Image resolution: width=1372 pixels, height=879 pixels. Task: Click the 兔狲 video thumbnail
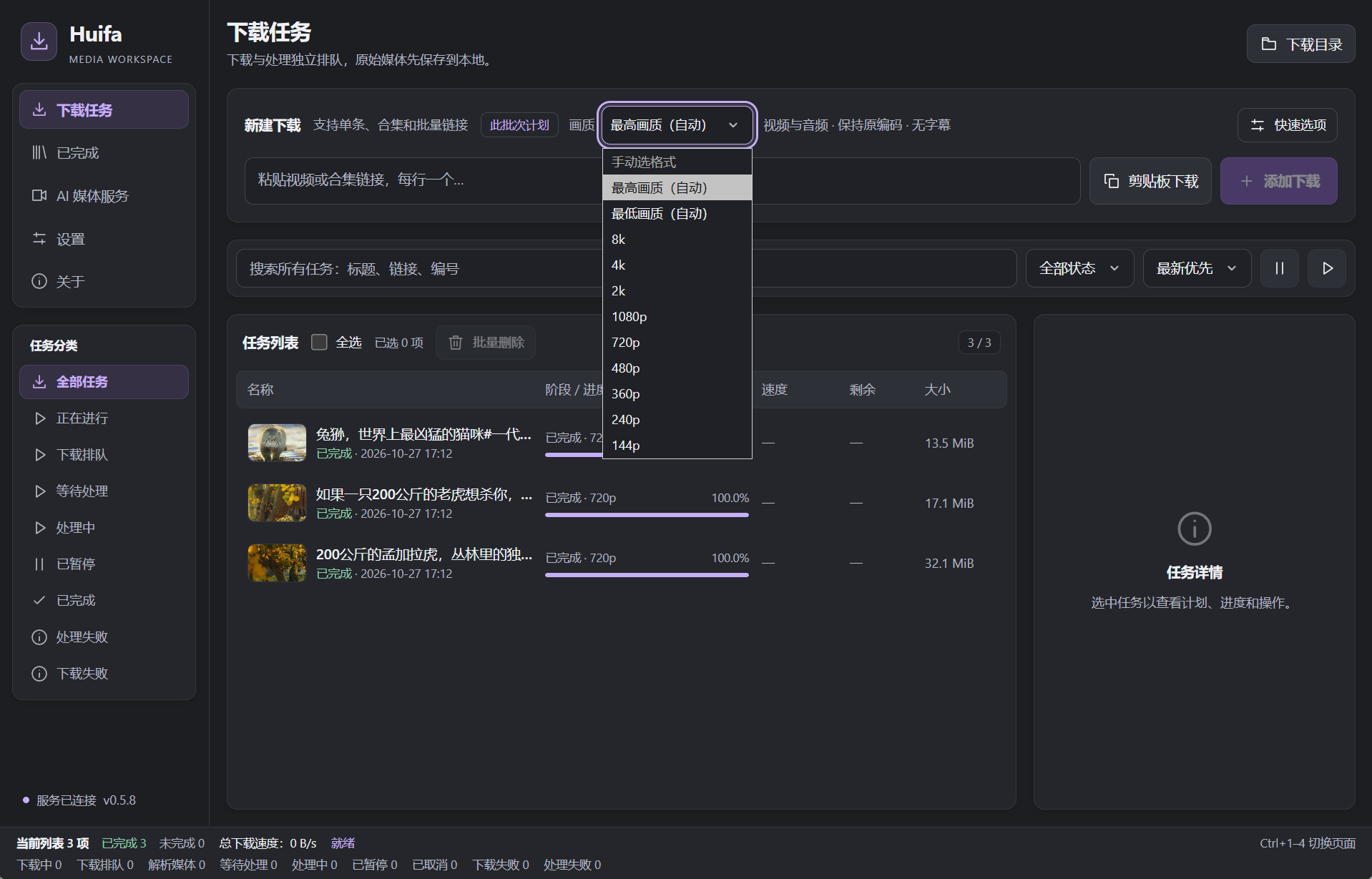(277, 443)
